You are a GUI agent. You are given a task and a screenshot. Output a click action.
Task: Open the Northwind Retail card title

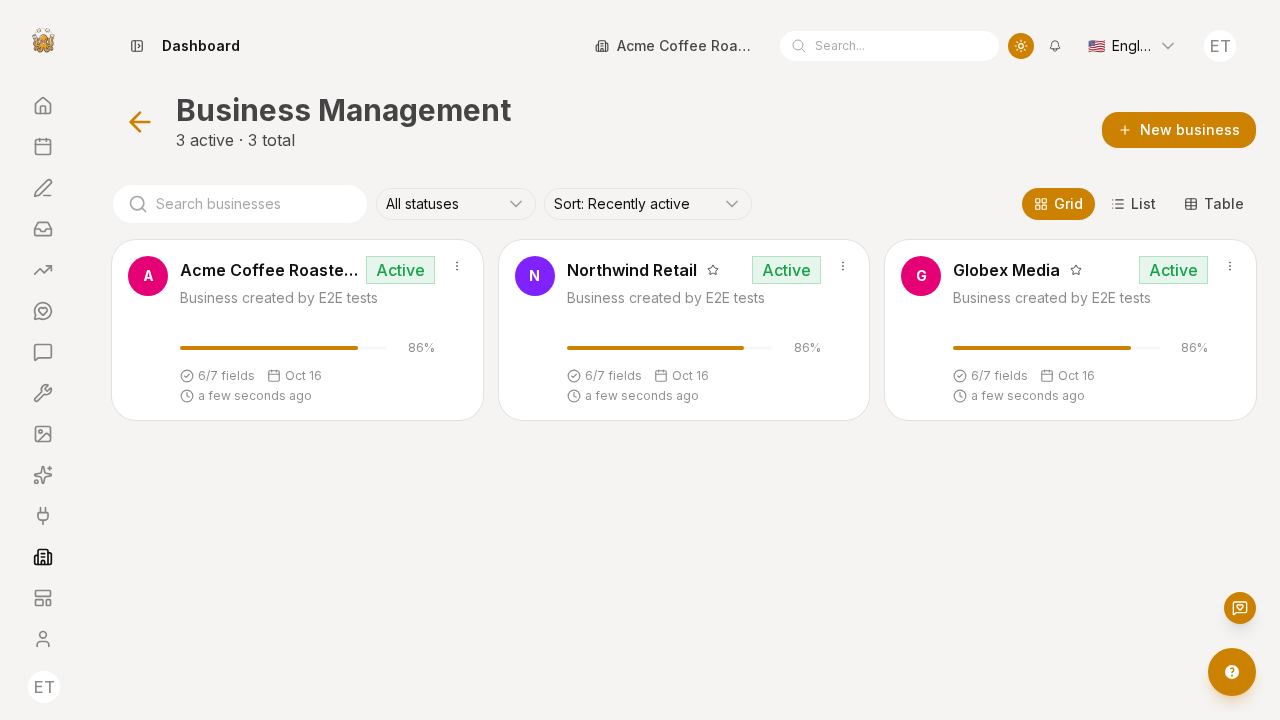(x=632, y=270)
